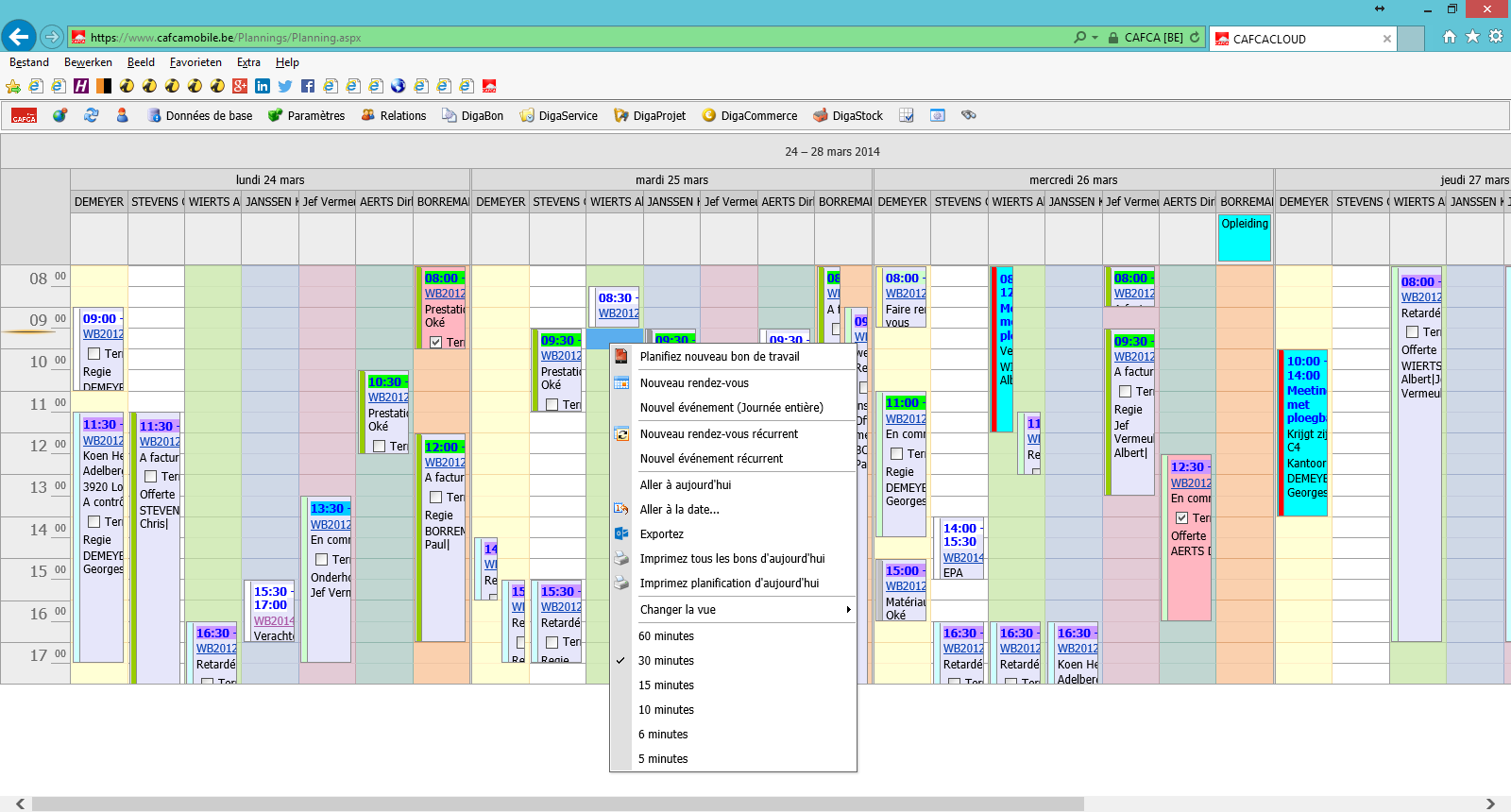Choose Imprimez planification d'aujourd'hui
The width and height of the screenshot is (1511, 812).
click(x=733, y=584)
